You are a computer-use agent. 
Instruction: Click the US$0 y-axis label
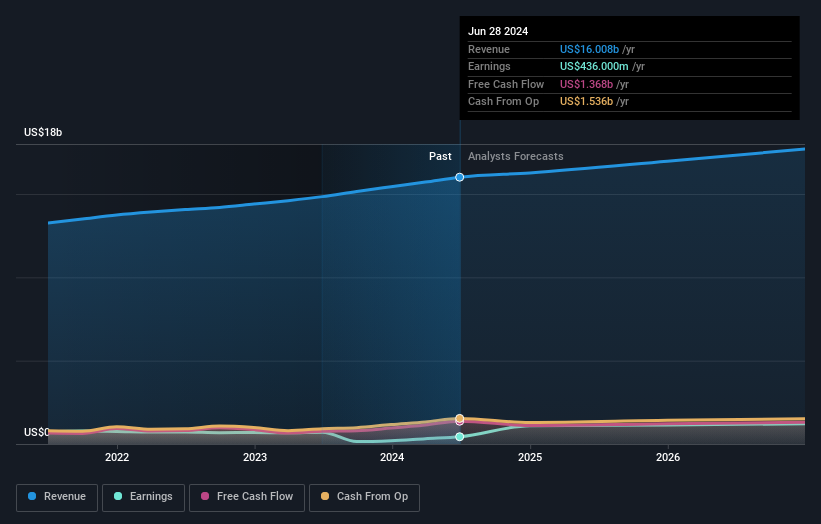tap(37, 432)
